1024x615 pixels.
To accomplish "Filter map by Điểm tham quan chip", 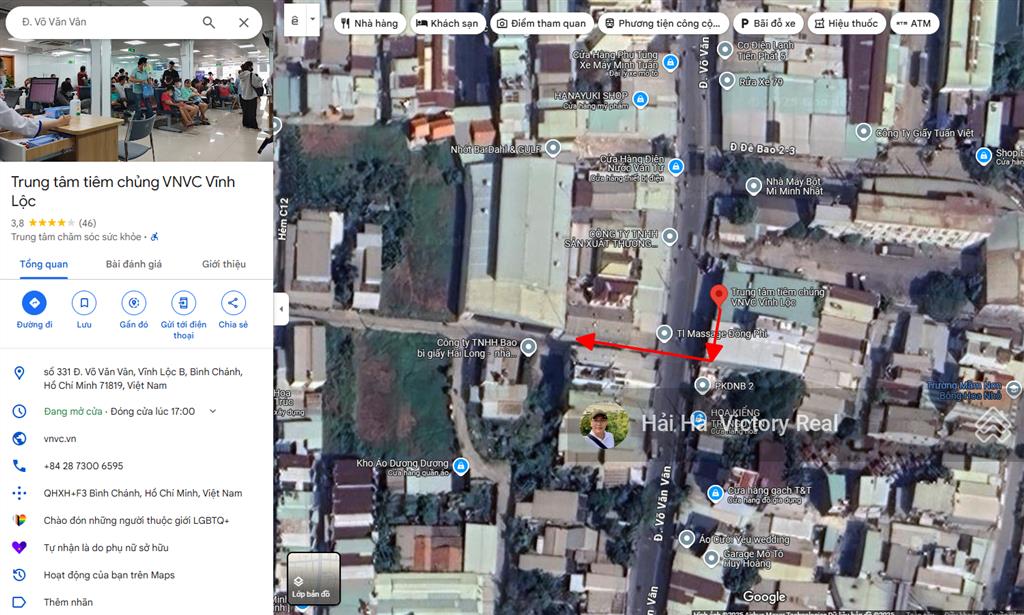I will pos(542,24).
